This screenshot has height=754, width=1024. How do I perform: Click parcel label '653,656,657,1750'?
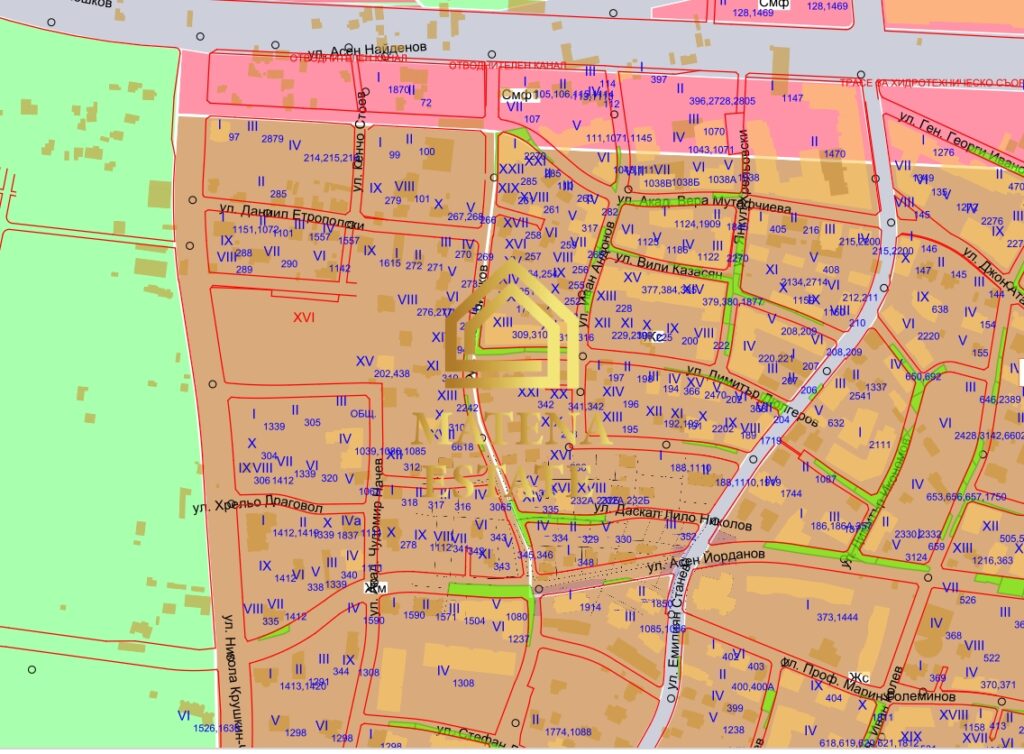pyautogui.click(x=967, y=497)
